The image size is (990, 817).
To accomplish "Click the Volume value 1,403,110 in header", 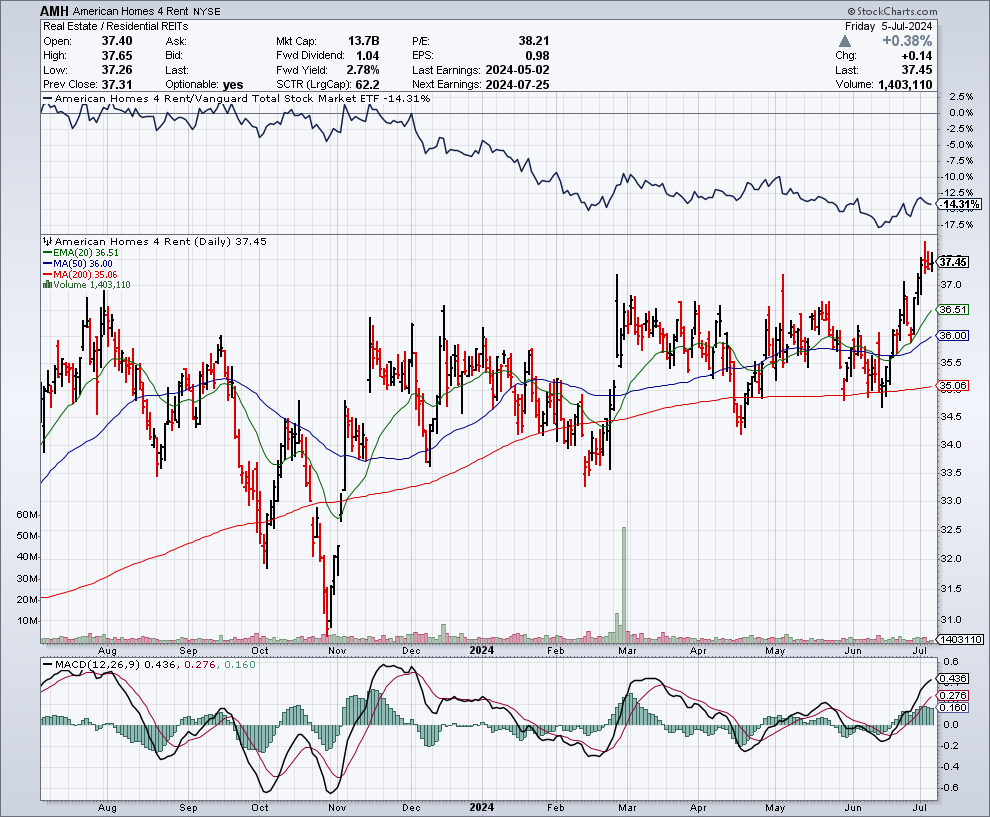I will (905, 85).
